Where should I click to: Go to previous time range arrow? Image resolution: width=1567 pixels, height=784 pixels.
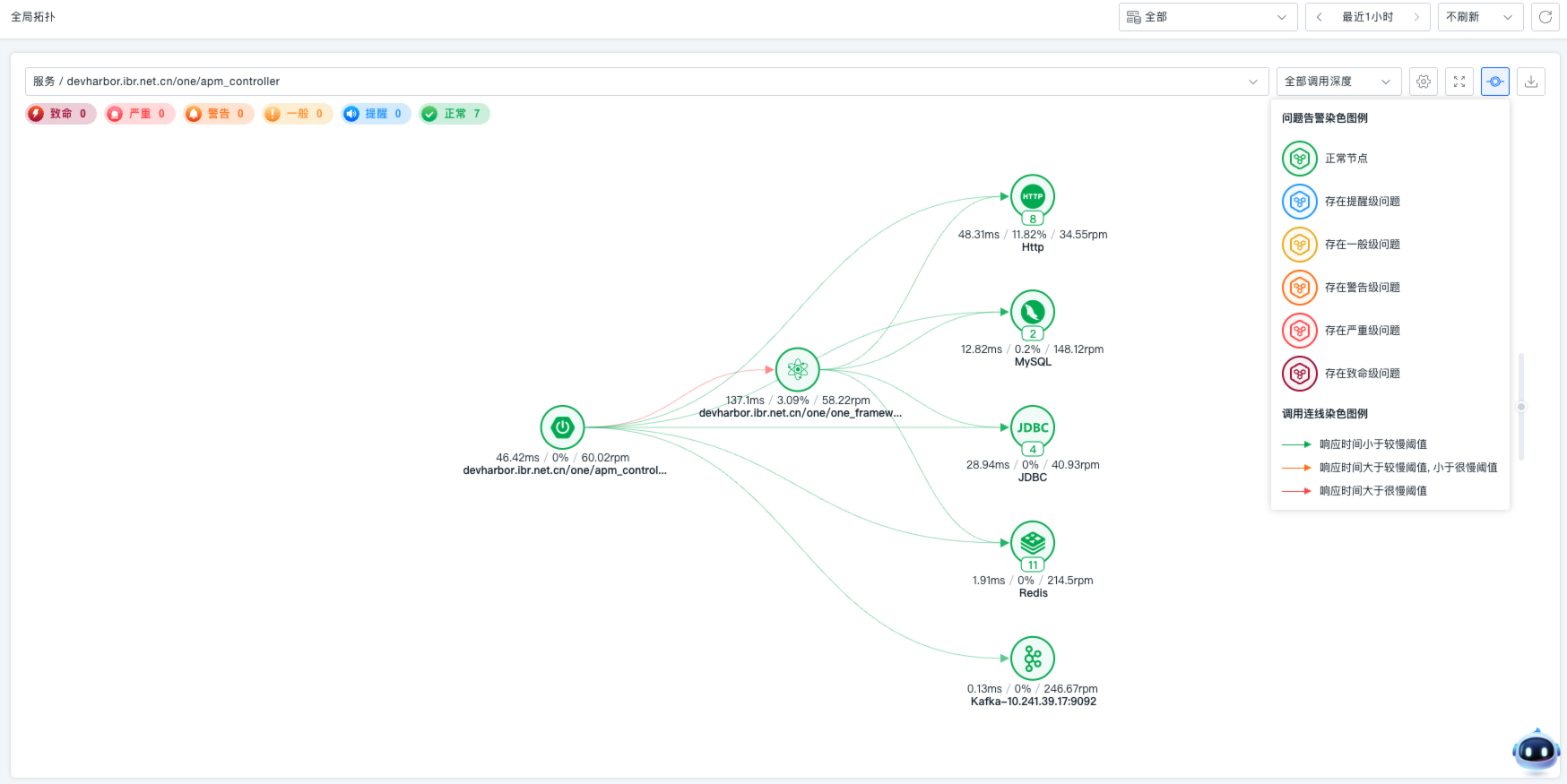[x=1320, y=17]
